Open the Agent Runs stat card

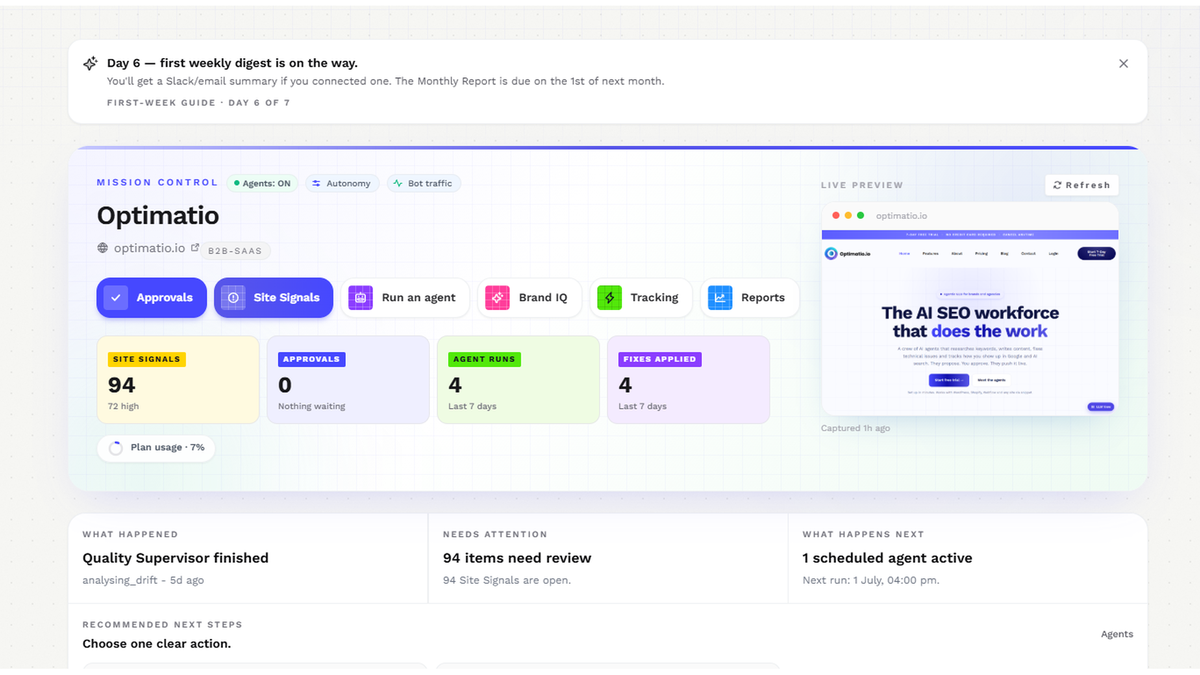[x=518, y=380]
